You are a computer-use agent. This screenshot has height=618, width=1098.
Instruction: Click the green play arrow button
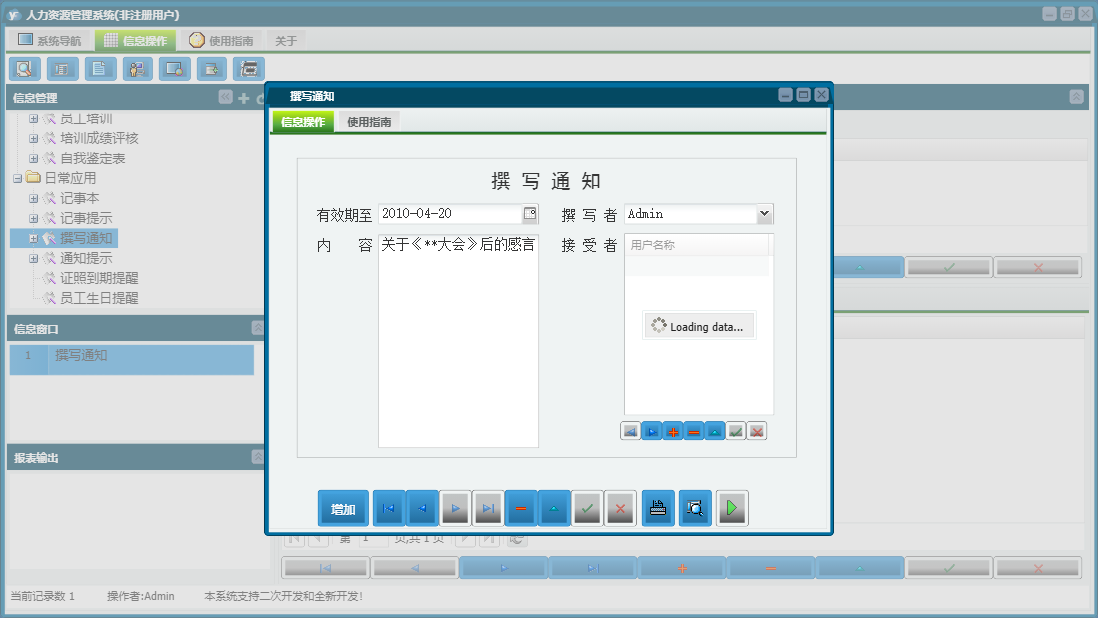[732, 508]
